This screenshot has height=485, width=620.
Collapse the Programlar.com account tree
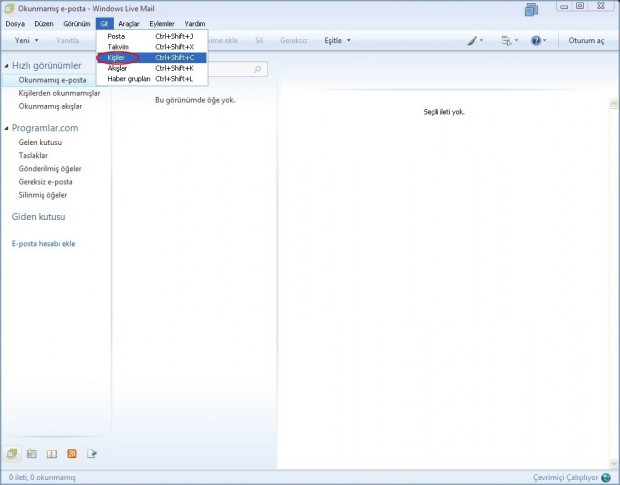point(6,128)
